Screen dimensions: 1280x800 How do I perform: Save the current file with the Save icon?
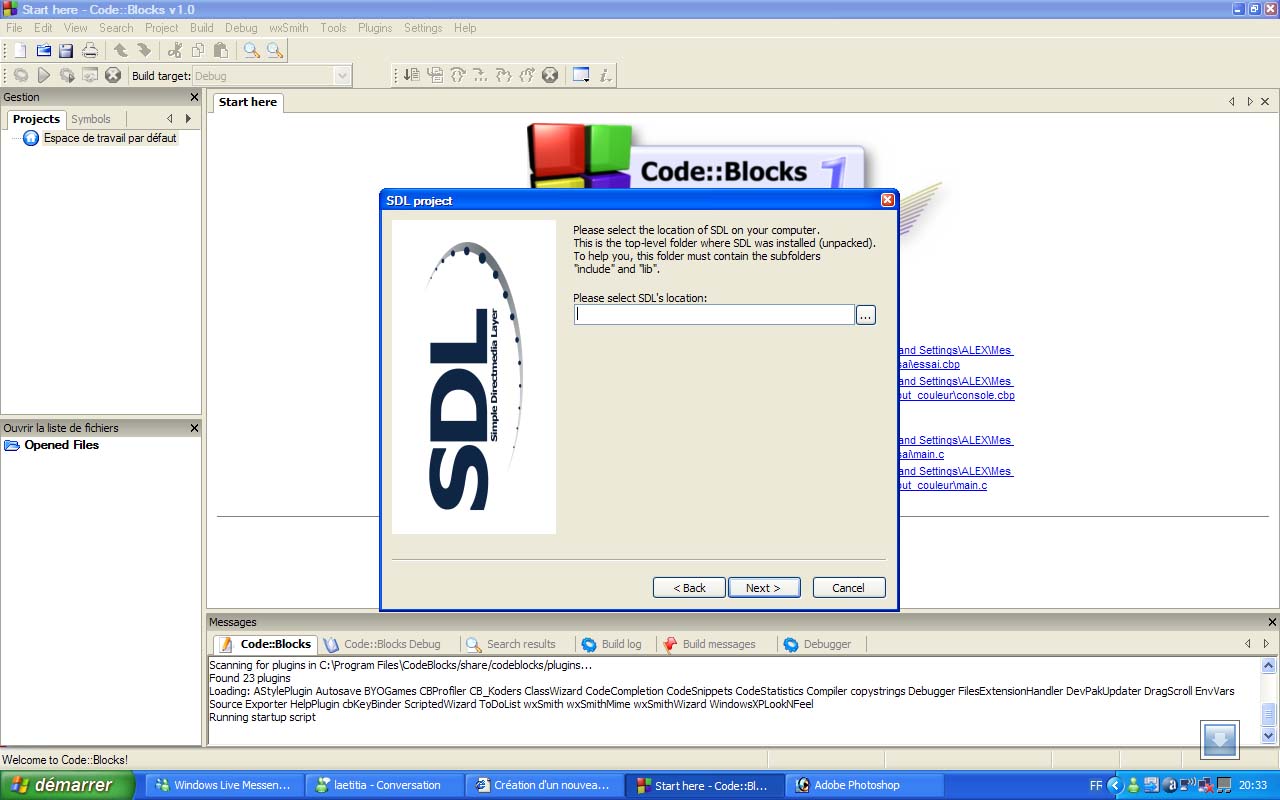click(x=66, y=51)
